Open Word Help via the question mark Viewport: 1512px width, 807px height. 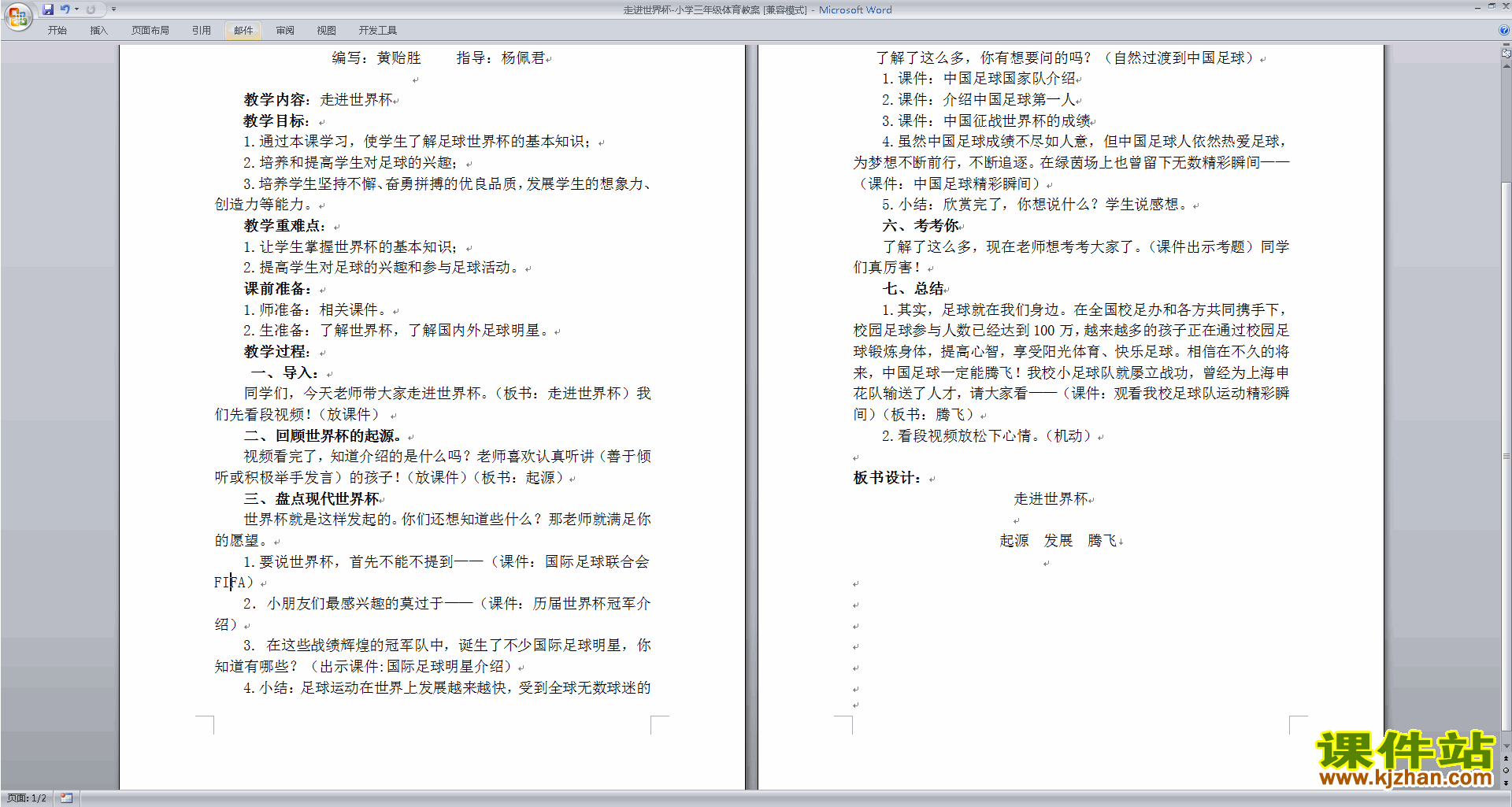(1503, 30)
